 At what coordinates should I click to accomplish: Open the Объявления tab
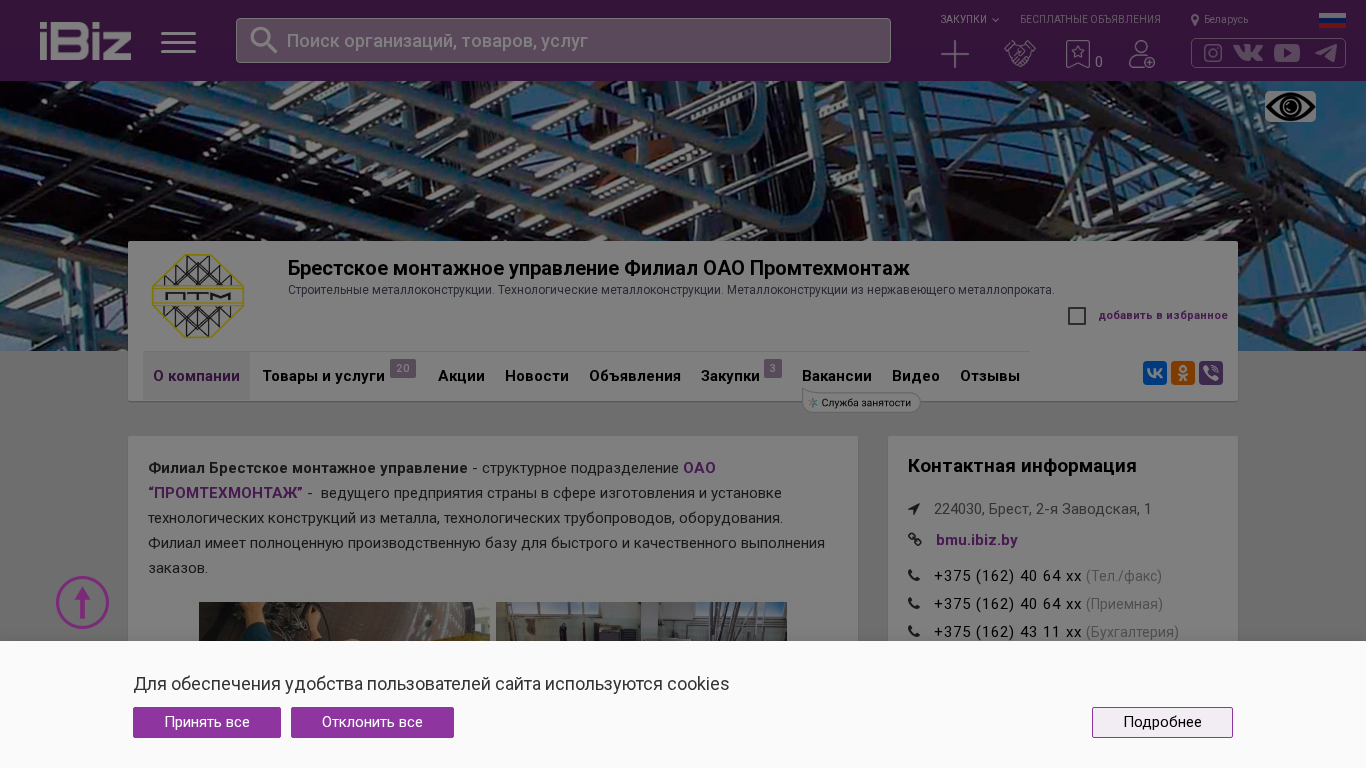click(635, 376)
